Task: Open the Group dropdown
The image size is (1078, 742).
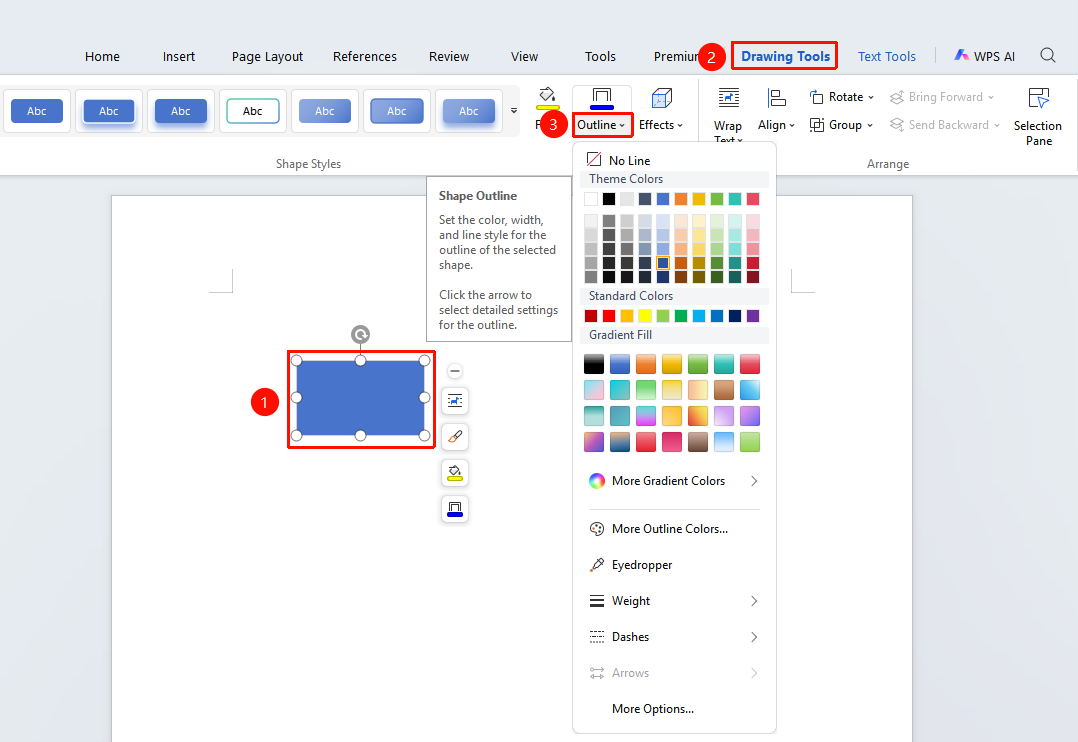Action: [842, 124]
